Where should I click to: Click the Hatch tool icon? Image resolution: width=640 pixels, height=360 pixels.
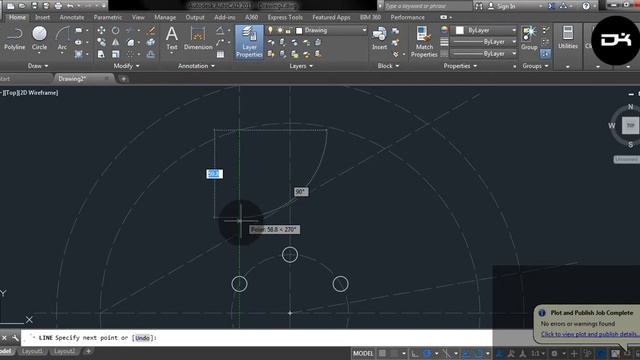(x=79, y=54)
